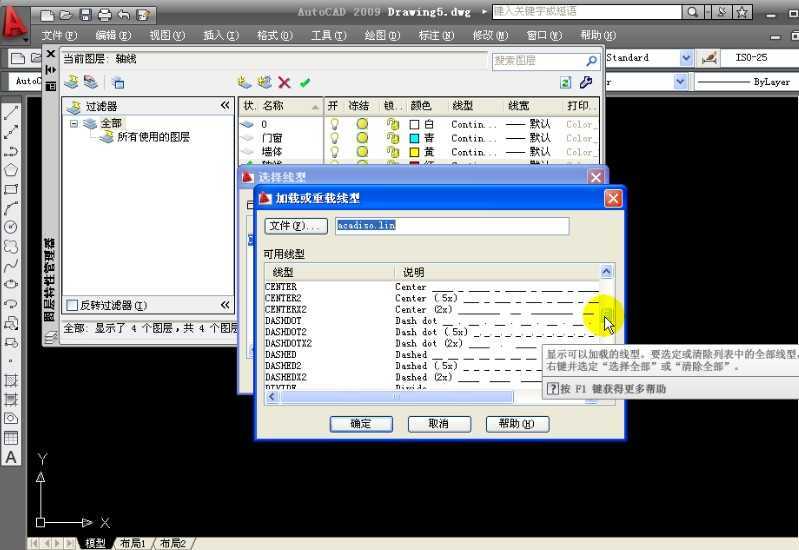Toggle the Invert filter checkbox
The height and width of the screenshot is (550, 799).
[72, 305]
